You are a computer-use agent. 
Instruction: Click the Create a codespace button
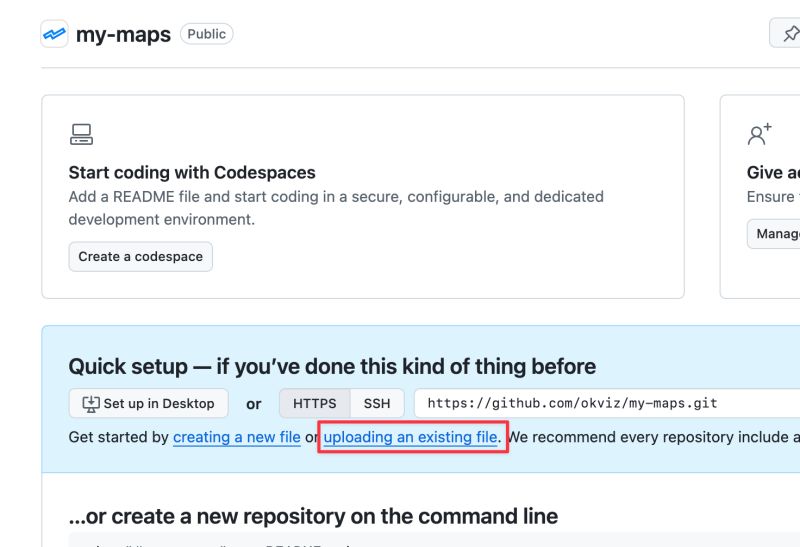click(x=140, y=257)
